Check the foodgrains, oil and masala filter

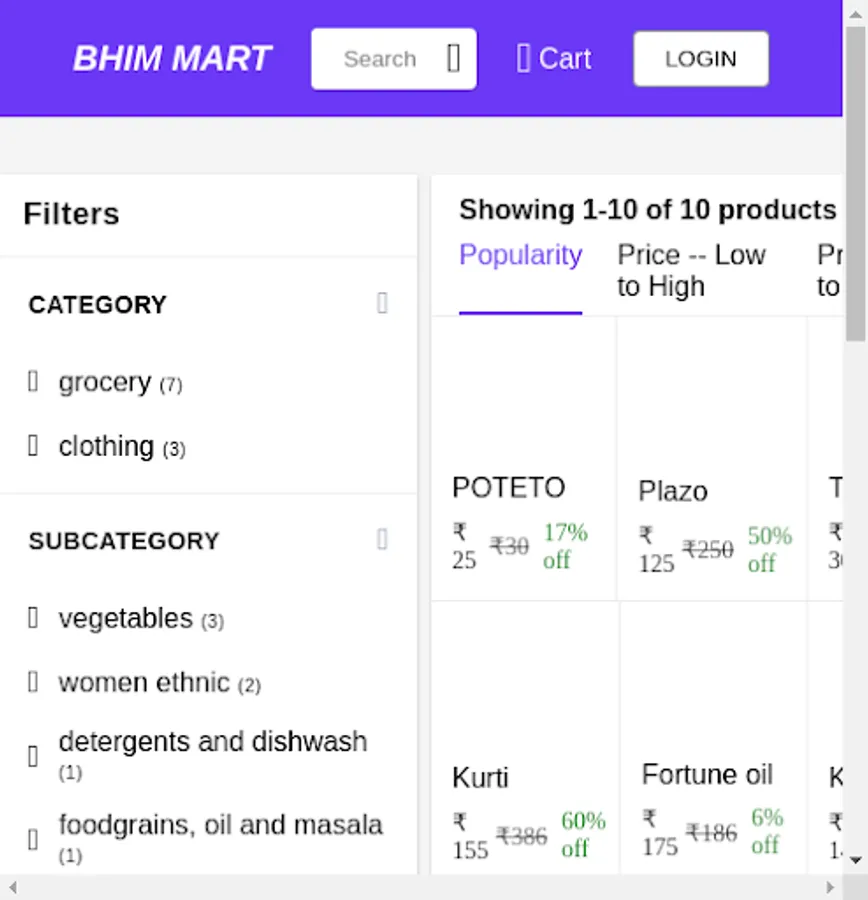[33, 839]
